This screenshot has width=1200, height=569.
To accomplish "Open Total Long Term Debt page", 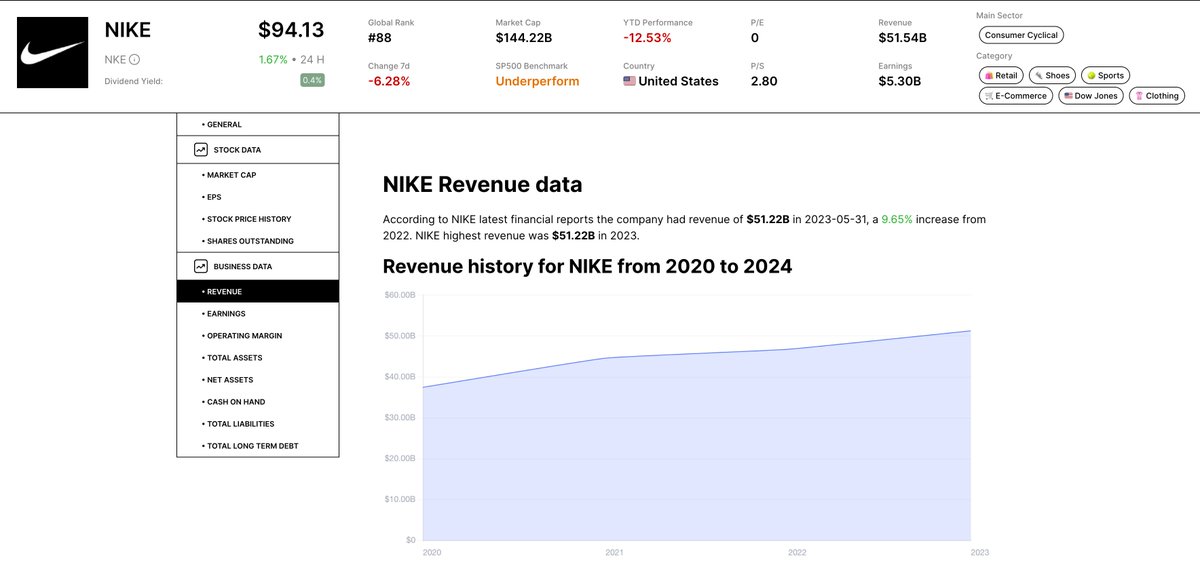I will [258, 445].
